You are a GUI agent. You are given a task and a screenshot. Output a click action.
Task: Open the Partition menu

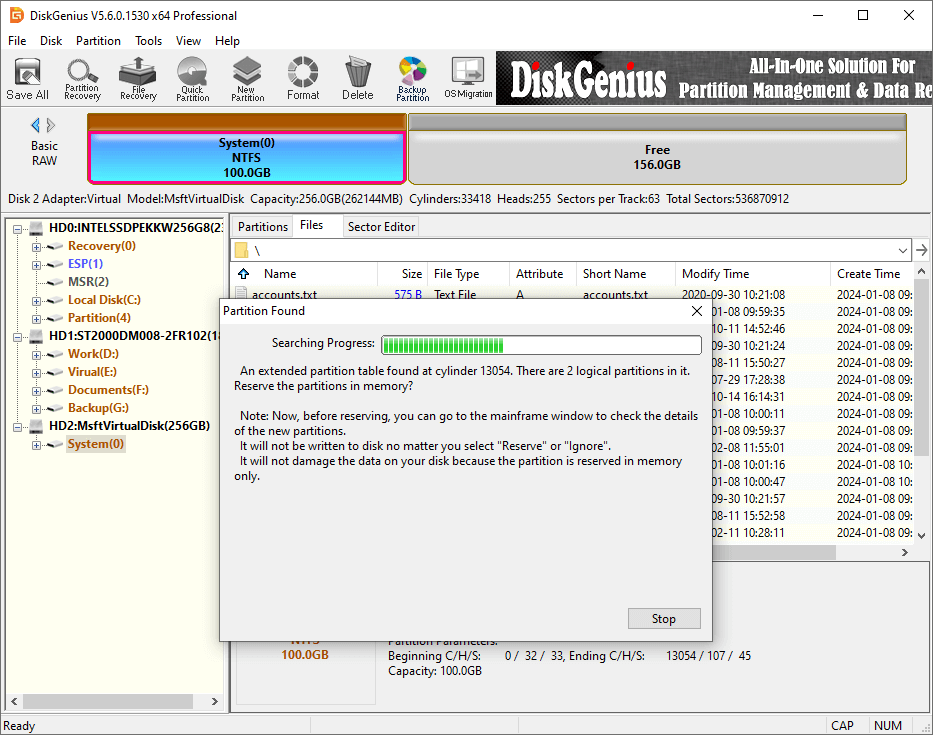98,41
